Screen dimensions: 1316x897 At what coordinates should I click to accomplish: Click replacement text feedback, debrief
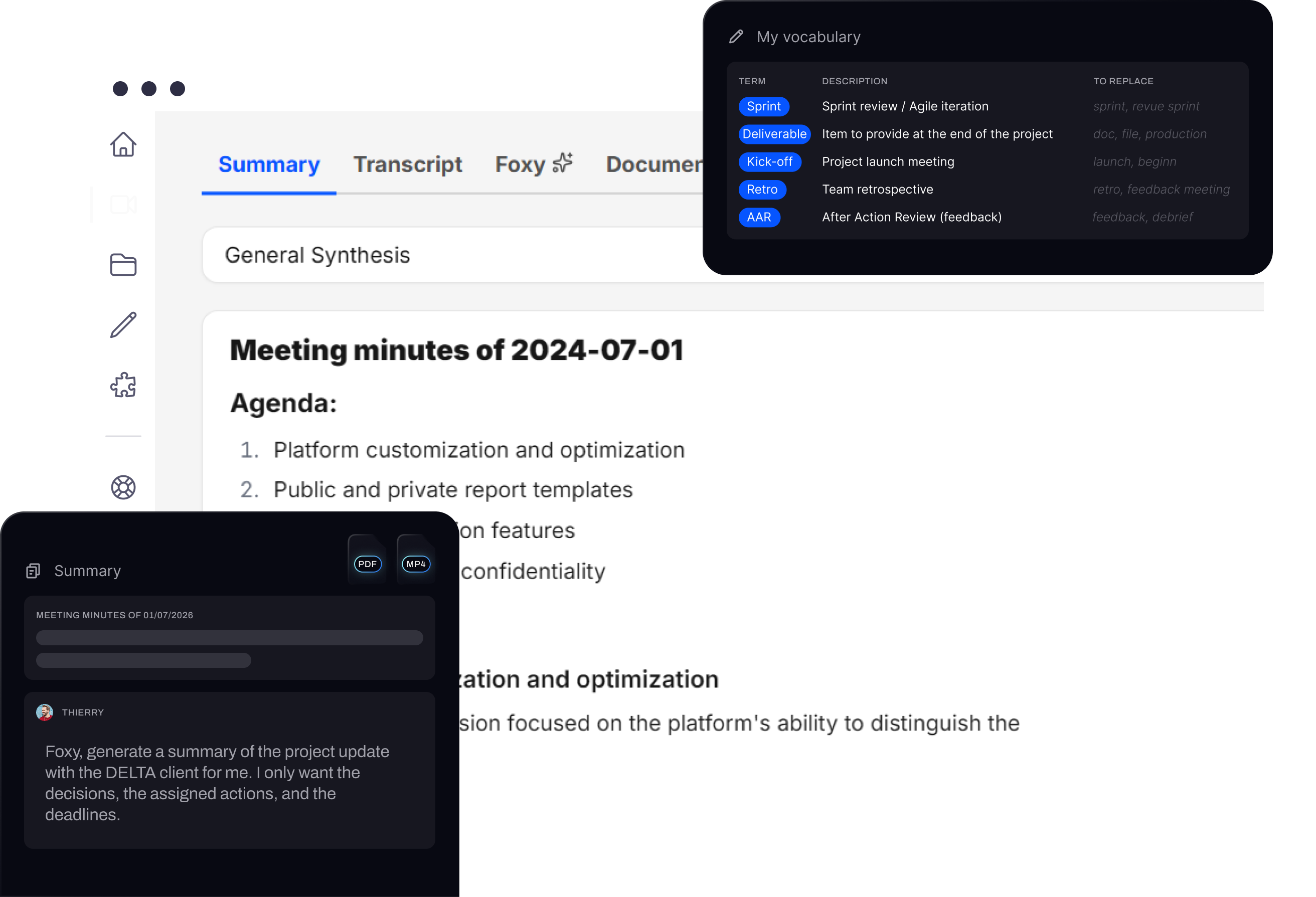click(1142, 218)
